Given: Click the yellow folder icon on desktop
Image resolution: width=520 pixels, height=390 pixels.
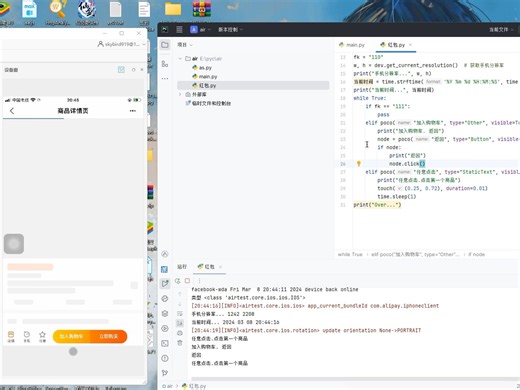Looking at the screenshot, I should click(x=173, y=9).
